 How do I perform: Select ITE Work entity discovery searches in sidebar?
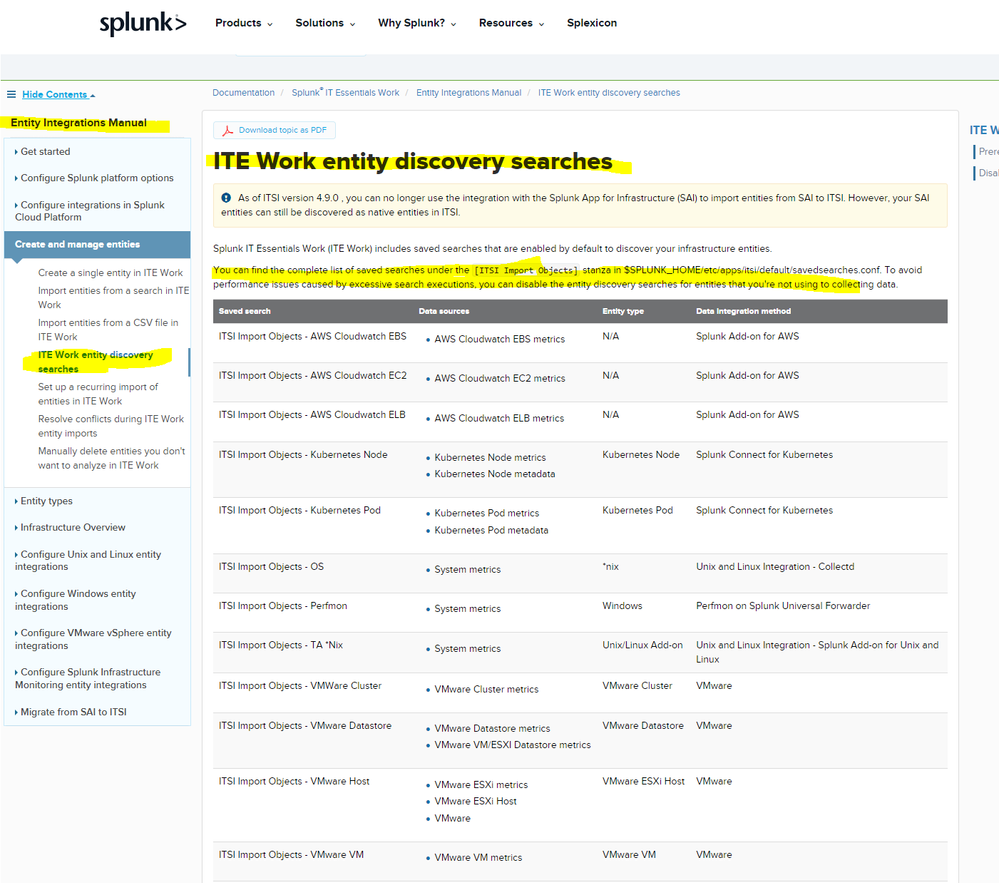[96, 362]
